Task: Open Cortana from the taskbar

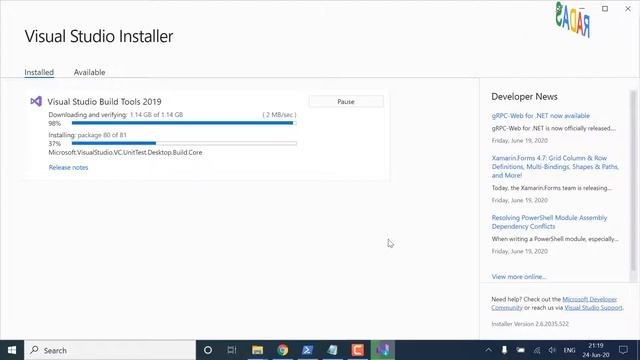Action: 208,350
